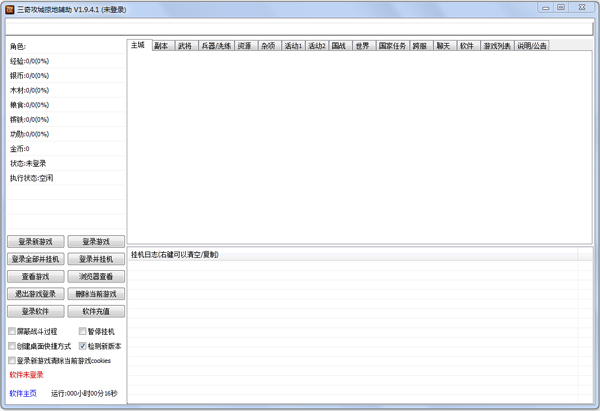Click 登录全部并挂机 button
The height and width of the screenshot is (411, 600).
(36, 259)
